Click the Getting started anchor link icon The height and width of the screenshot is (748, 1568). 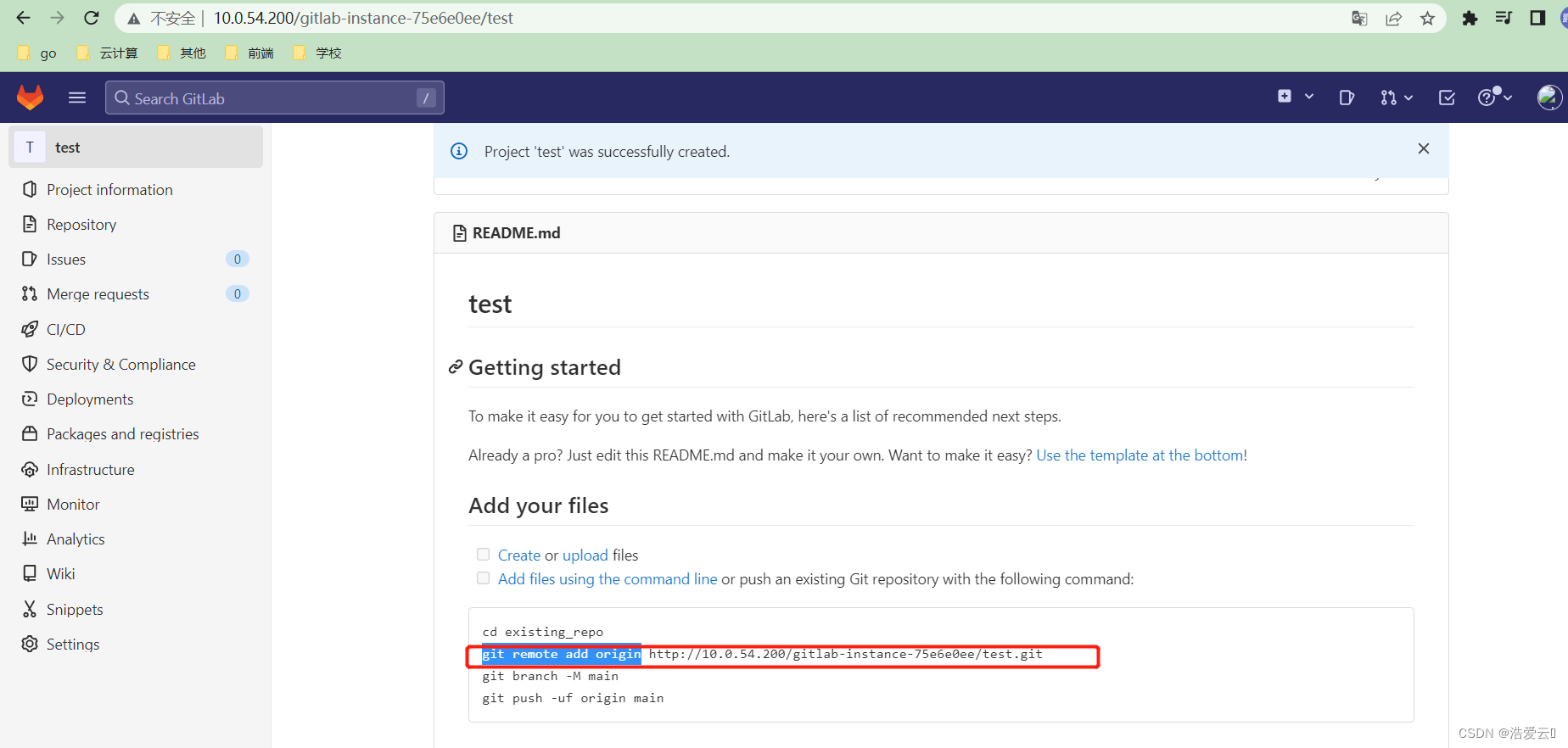coord(456,367)
